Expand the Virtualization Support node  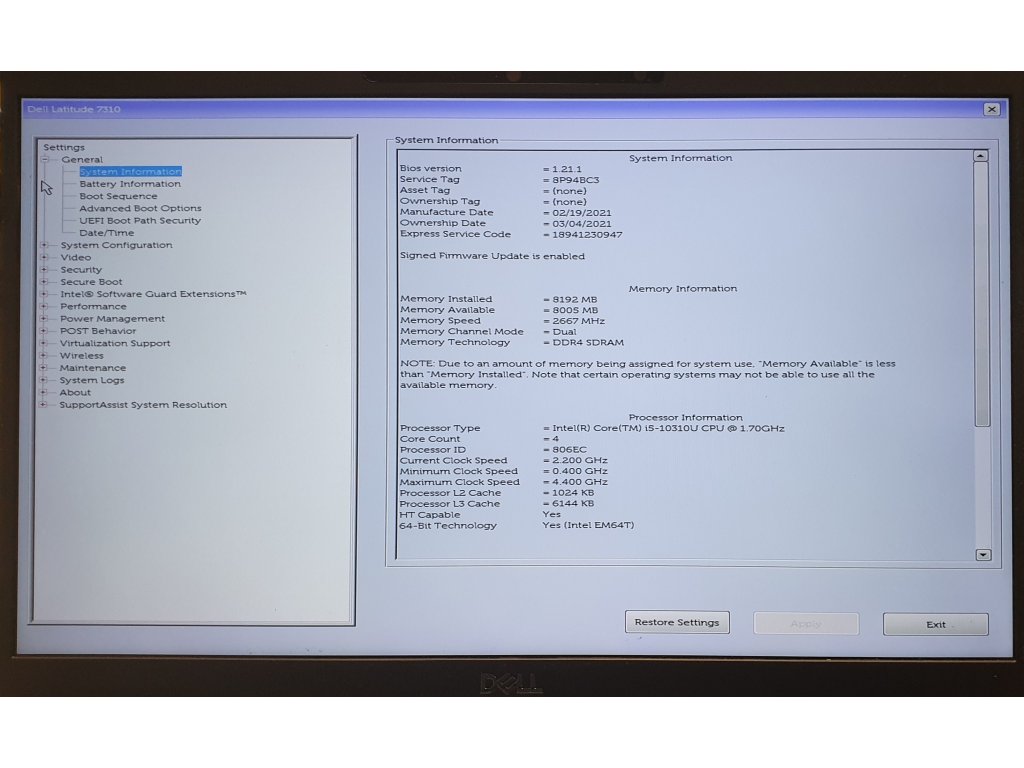(44, 343)
